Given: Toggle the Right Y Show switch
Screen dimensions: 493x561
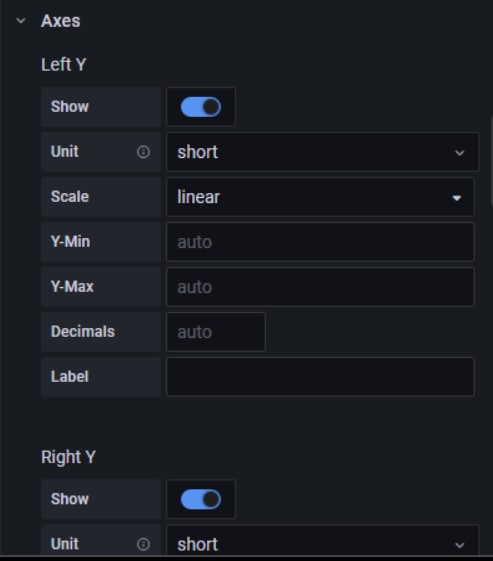Looking at the screenshot, I should pos(201,499).
